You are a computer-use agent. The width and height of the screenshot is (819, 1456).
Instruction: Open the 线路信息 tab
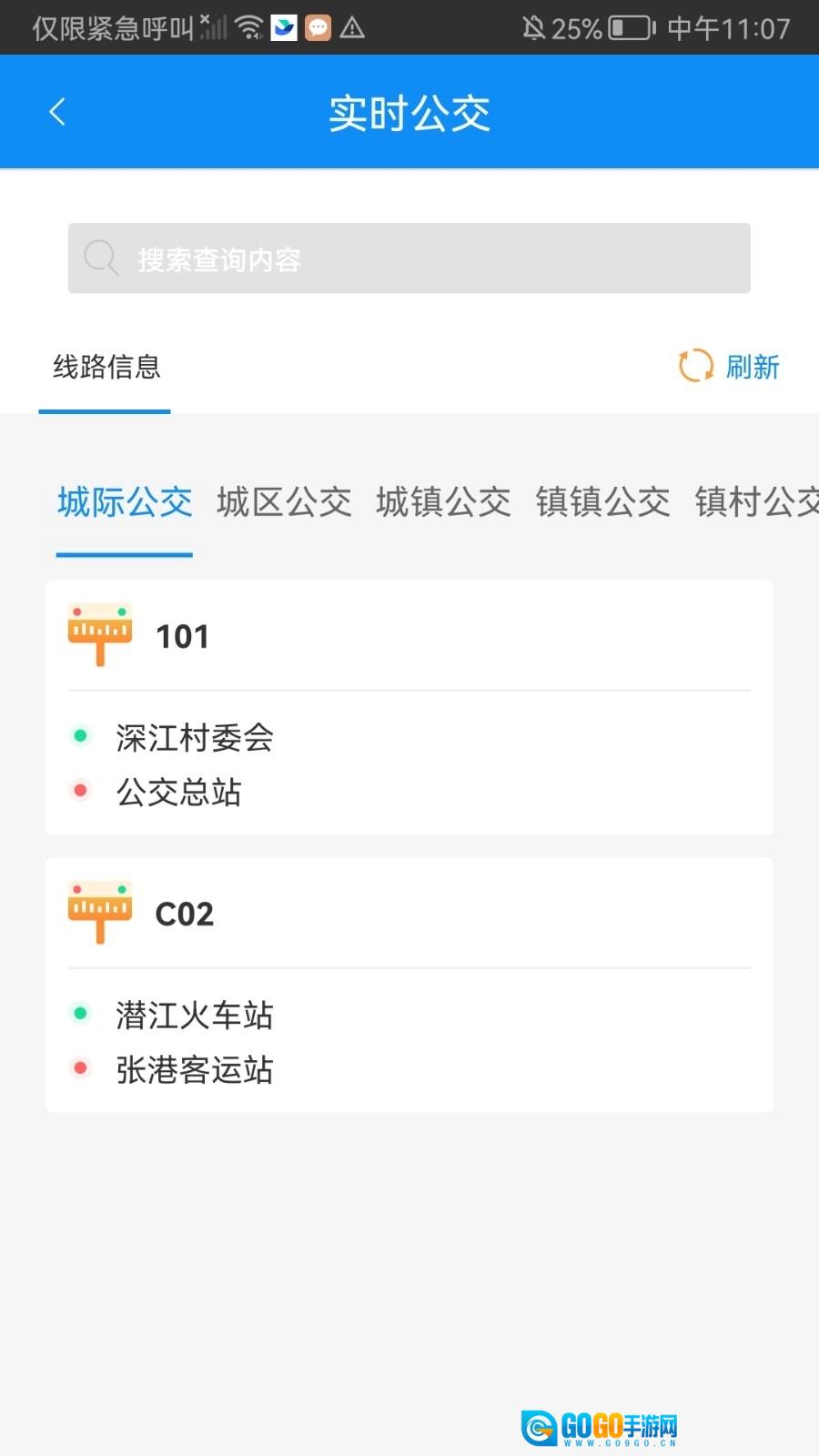pos(106,367)
